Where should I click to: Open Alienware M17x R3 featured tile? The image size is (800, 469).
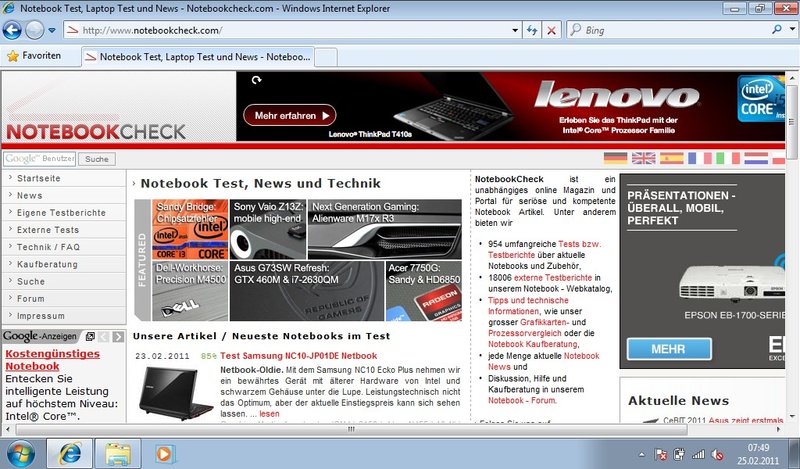coord(385,229)
